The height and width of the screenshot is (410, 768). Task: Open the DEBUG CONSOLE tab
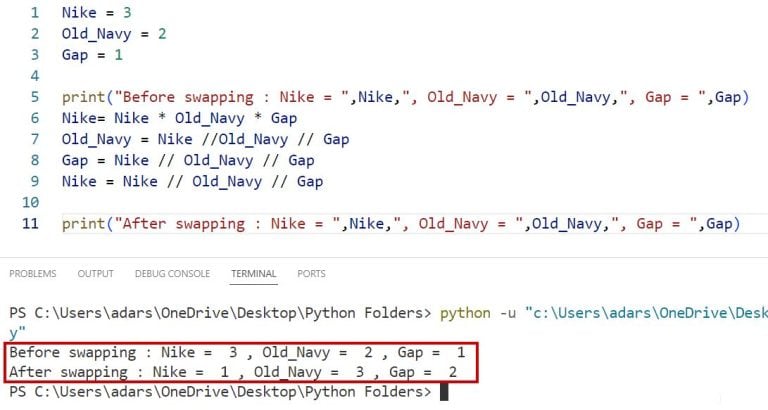(172, 274)
